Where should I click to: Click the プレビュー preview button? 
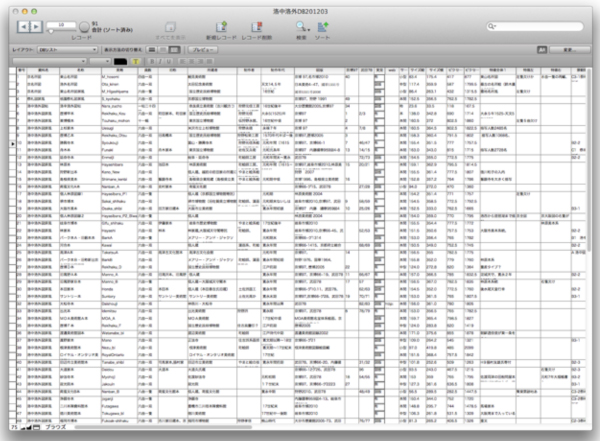(x=203, y=50)
